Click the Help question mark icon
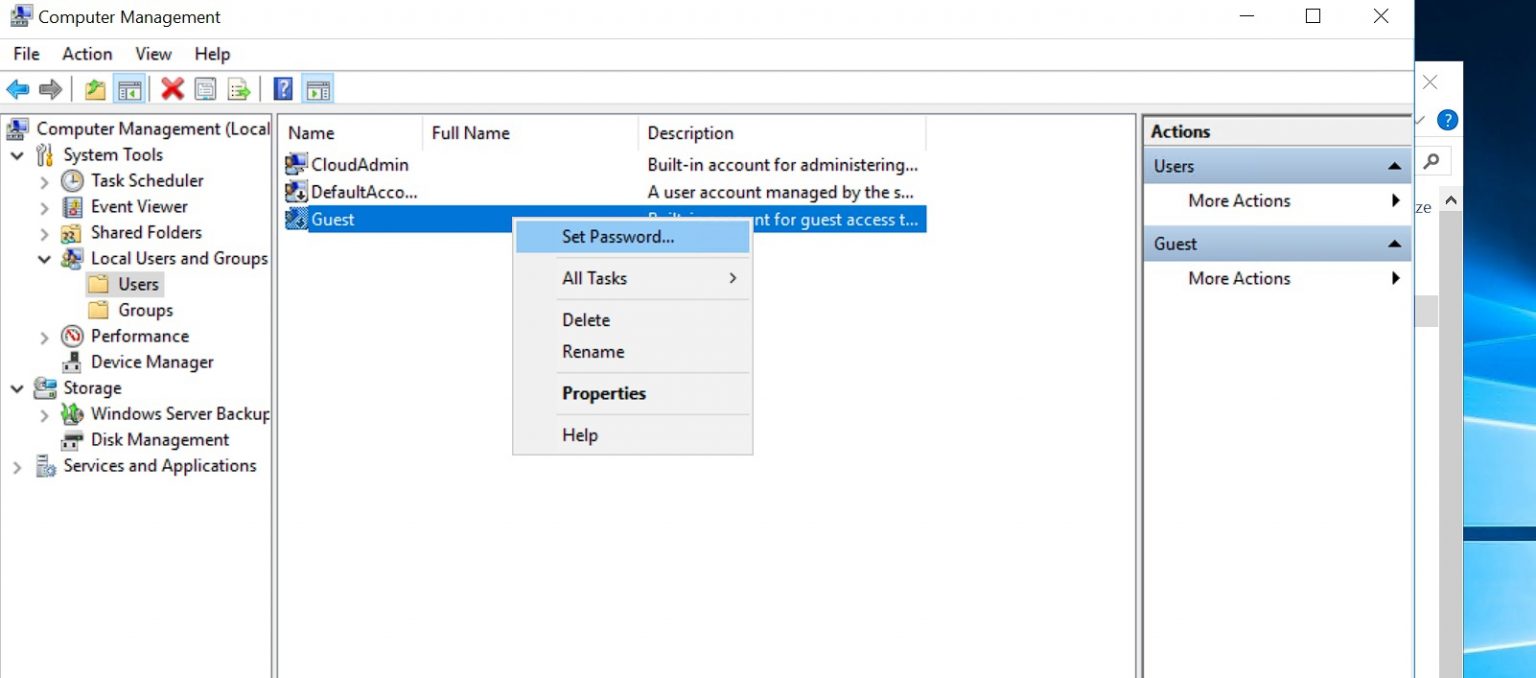The height and width of the screenshot is (678, 1536). 282,88
